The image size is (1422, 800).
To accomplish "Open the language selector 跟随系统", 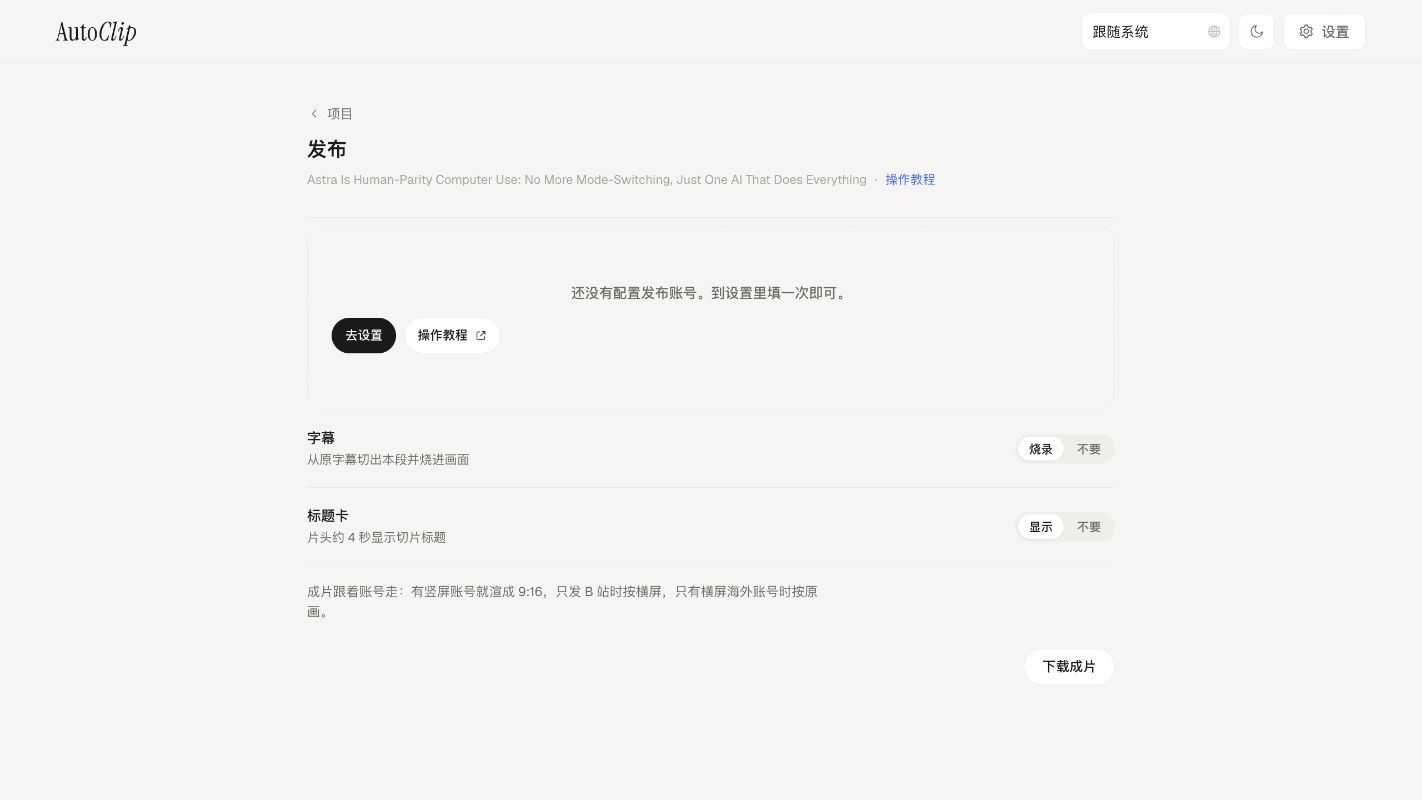I will 1155,32.
